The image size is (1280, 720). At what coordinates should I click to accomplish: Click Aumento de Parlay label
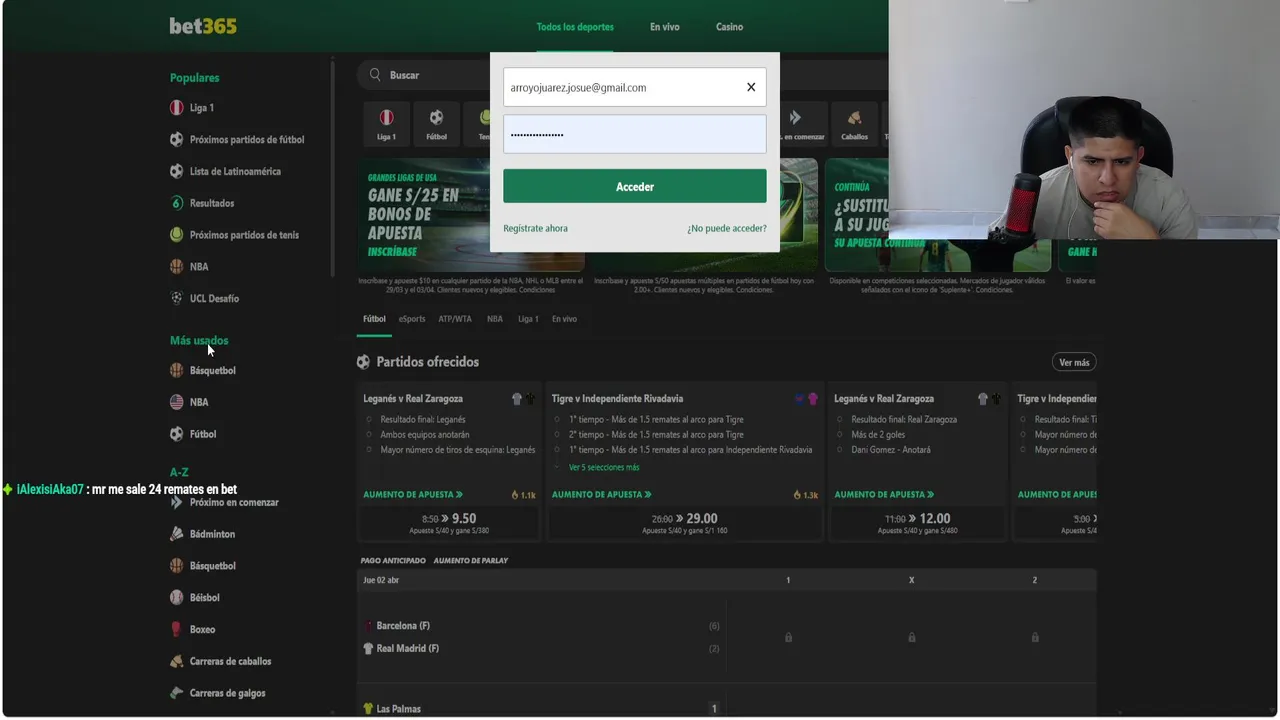point(471,561)
